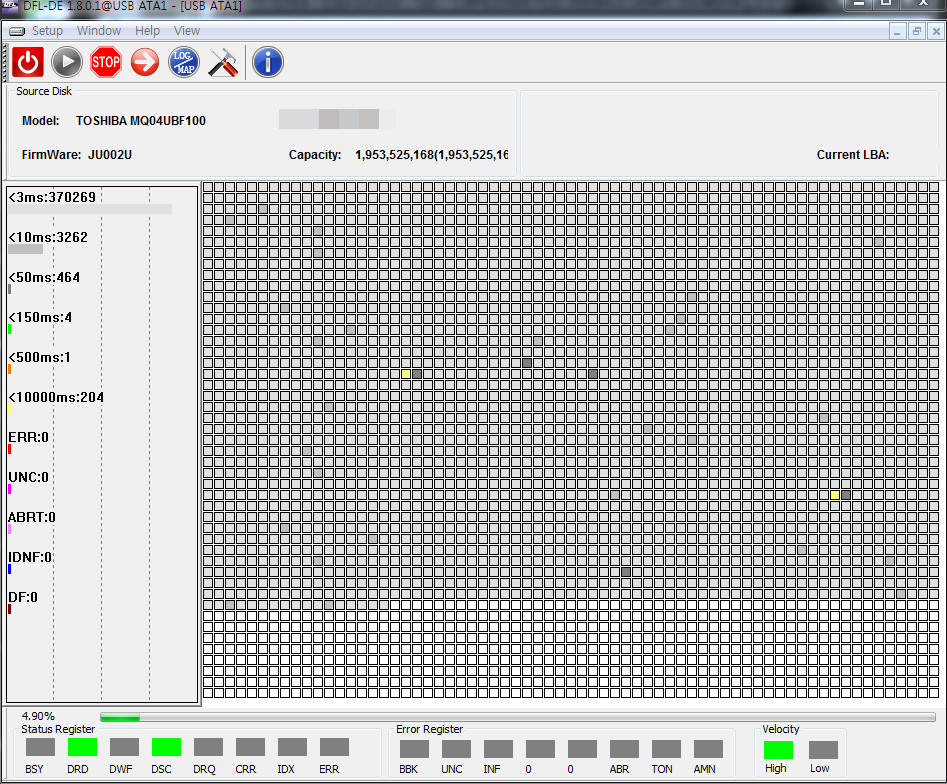The height and width of the screenshot is (784, 947).
Task: Select the DF:0 counter
Action: tap(23, 597)
